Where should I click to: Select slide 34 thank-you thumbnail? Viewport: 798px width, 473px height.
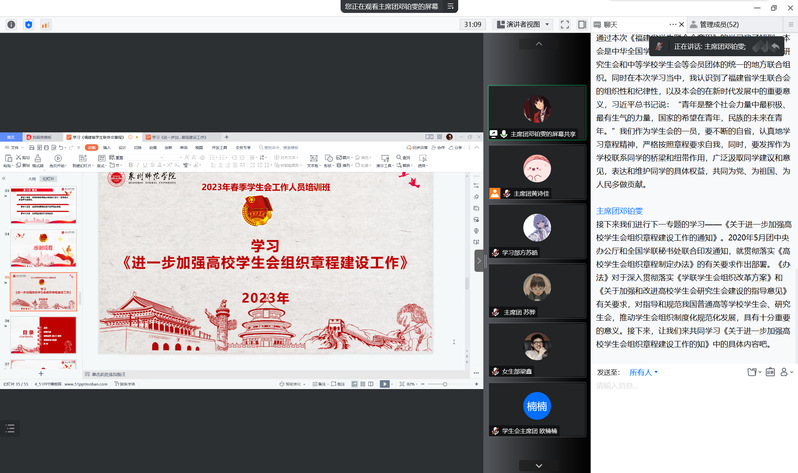pos(43,248)
